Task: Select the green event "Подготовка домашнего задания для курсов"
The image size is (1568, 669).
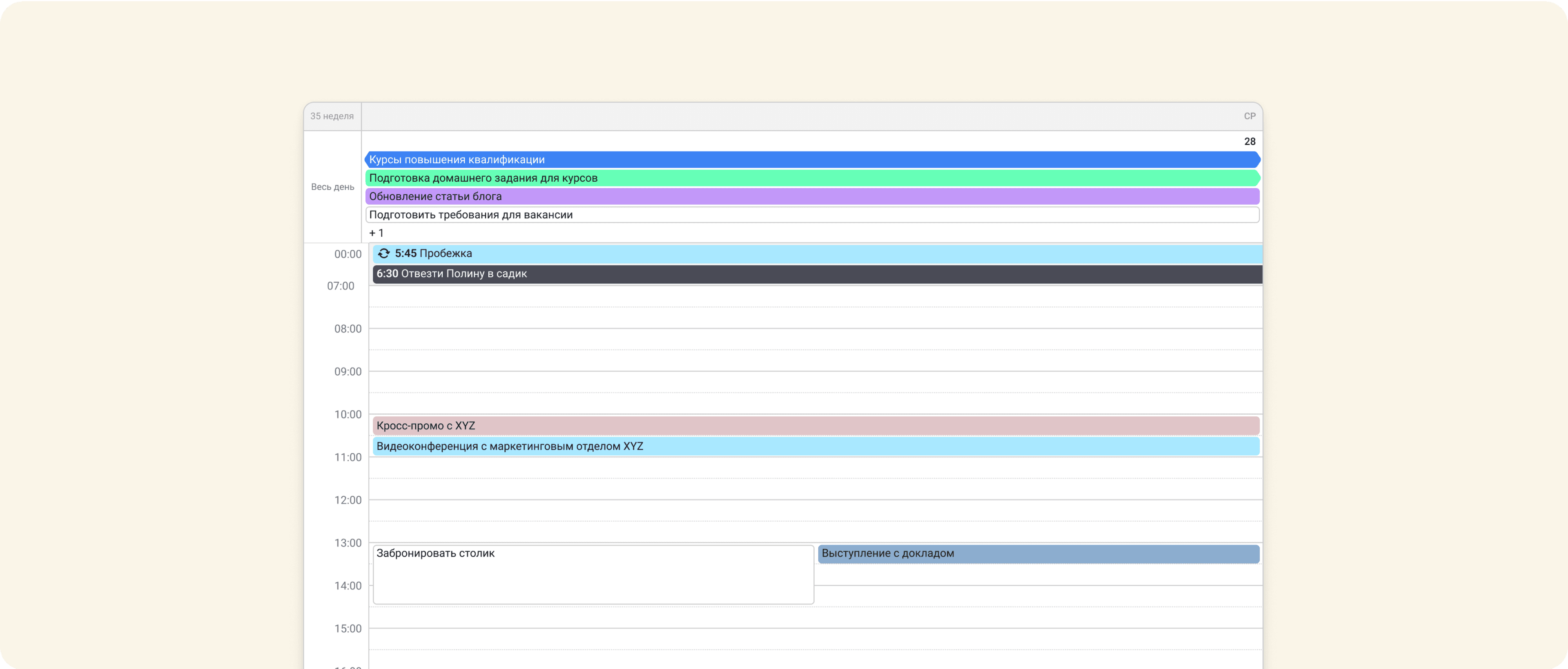Action: [731, 178]
